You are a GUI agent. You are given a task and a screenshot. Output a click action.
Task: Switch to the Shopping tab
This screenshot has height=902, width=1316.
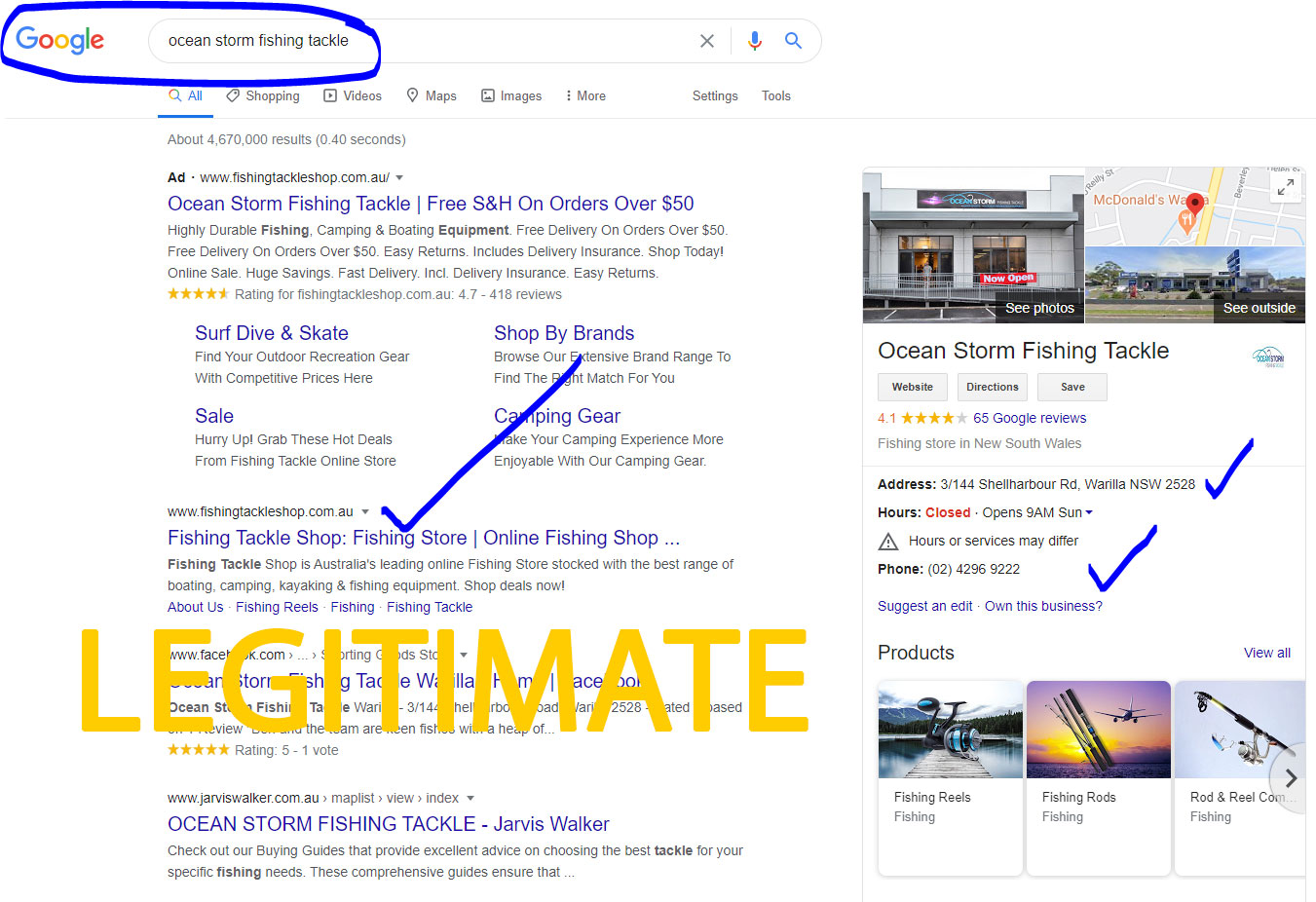click(x=263, y=95)
